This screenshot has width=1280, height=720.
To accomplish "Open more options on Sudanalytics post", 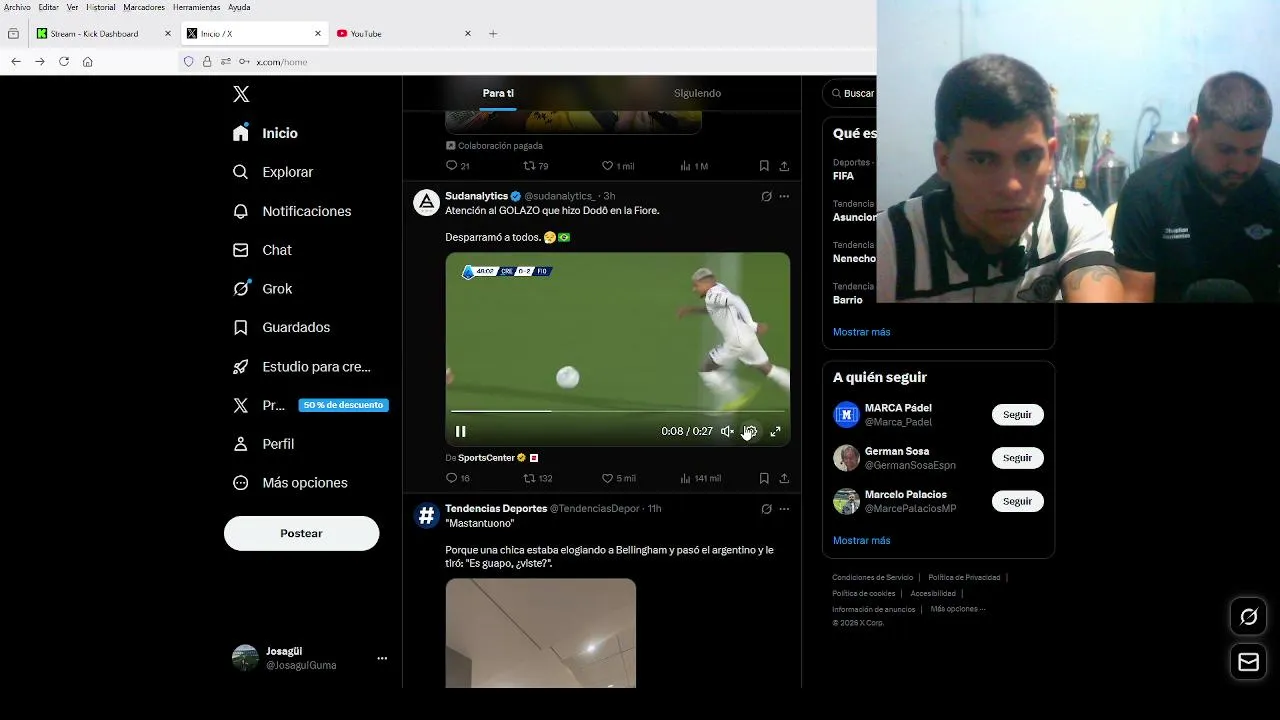I will click(784, 197).
